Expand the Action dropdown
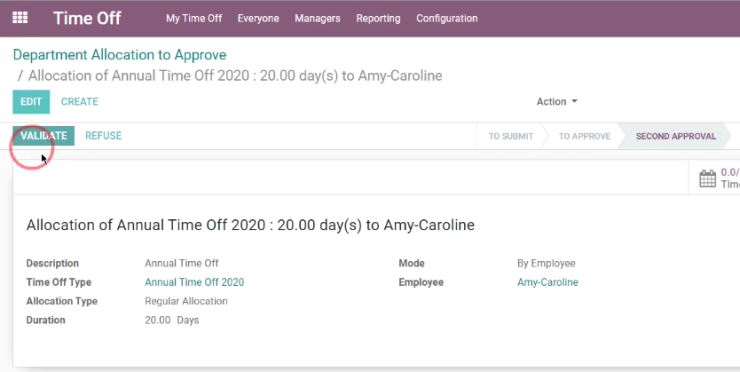This screenshot has width=740, height=372. pyautogui.click(x=556, y=101)
